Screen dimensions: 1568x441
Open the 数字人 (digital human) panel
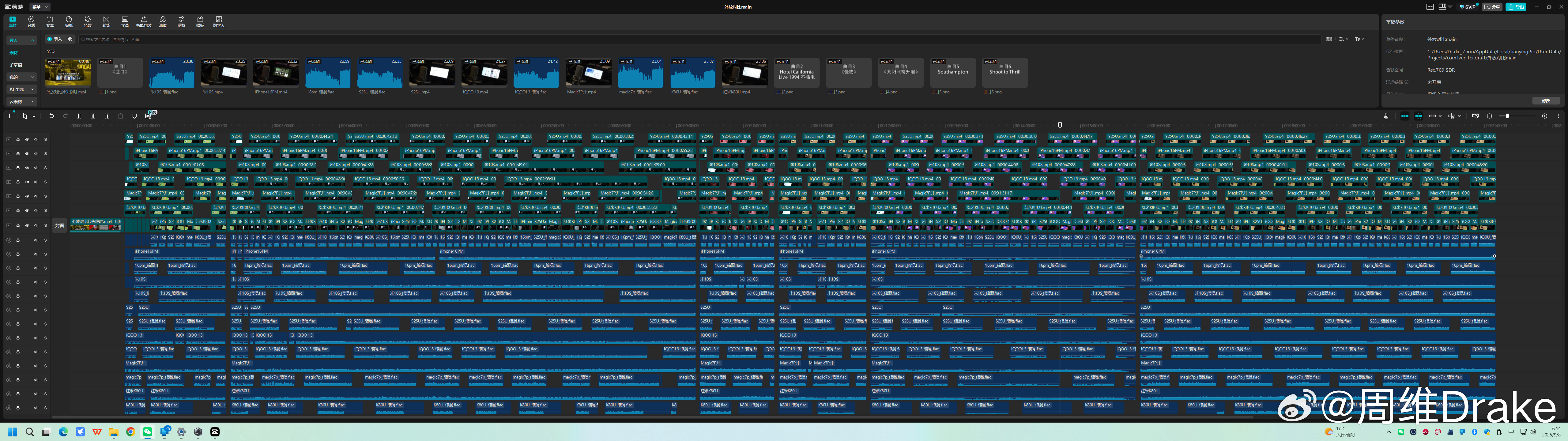pos(219,21)
